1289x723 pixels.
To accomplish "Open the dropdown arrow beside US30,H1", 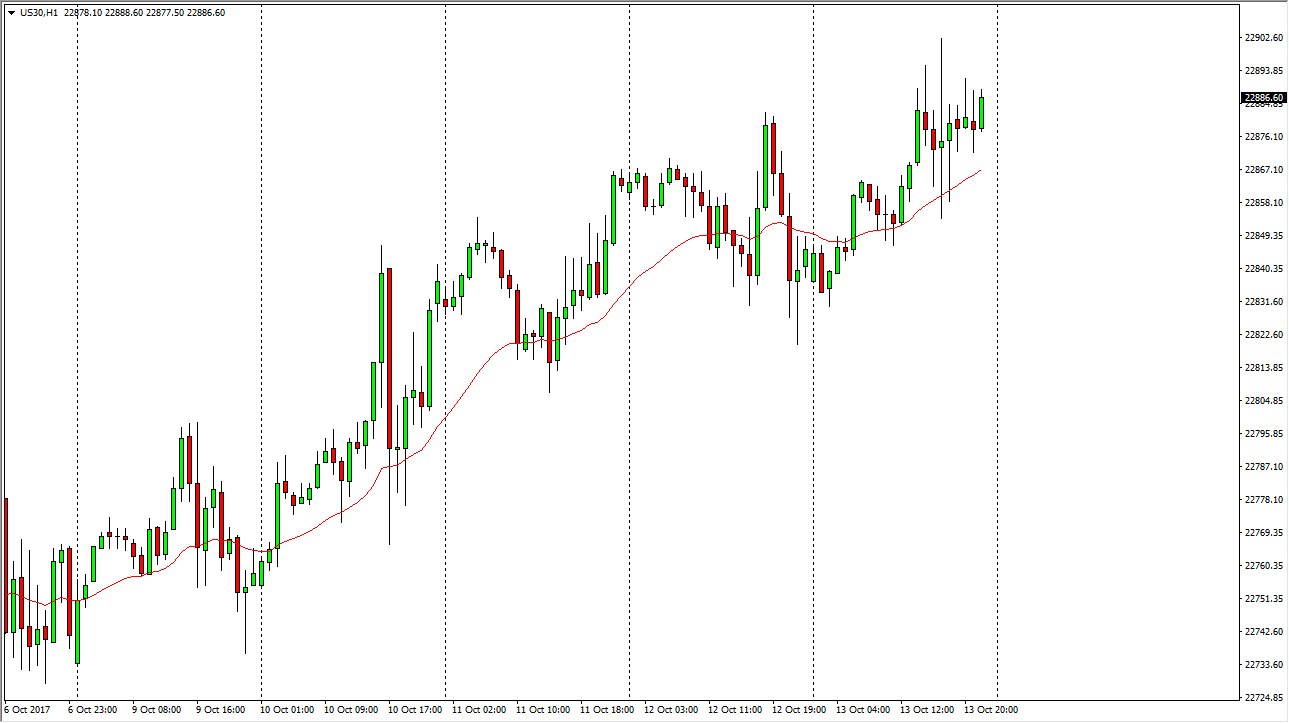I will tap(11, 13).
